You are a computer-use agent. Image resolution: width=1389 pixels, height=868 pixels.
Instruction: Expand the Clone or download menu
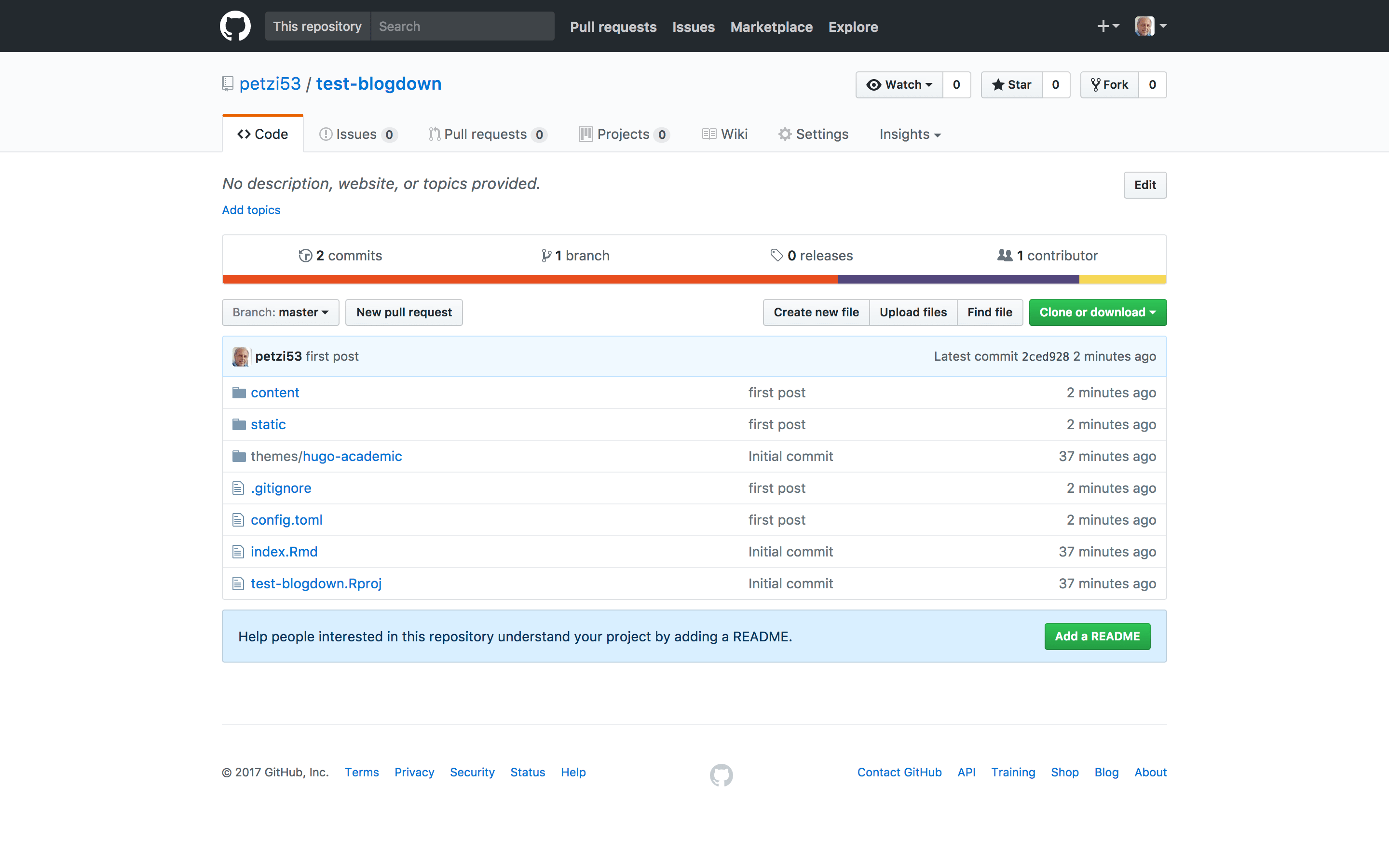(1097, 312)
